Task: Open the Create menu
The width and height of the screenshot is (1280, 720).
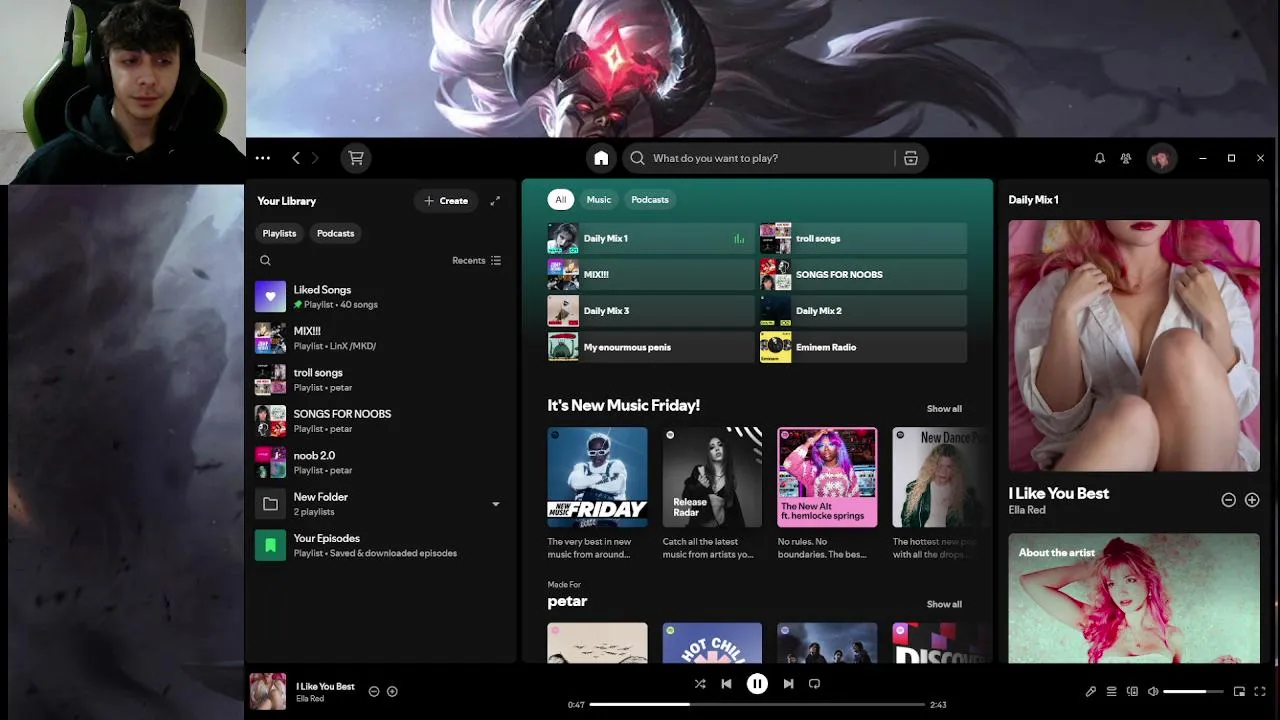Action: tap(446, 201)
